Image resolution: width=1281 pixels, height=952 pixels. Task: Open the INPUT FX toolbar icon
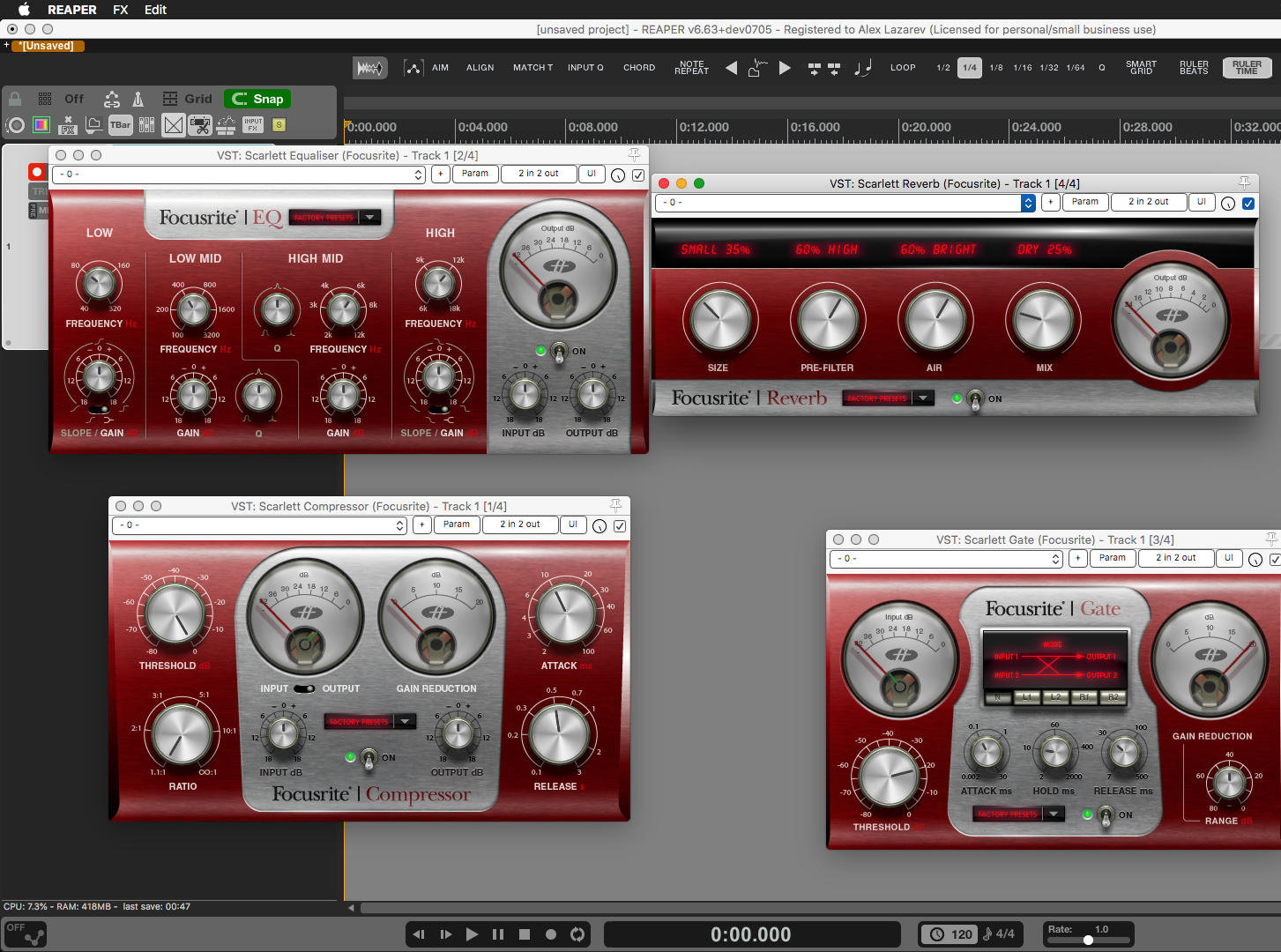[253, 125]
